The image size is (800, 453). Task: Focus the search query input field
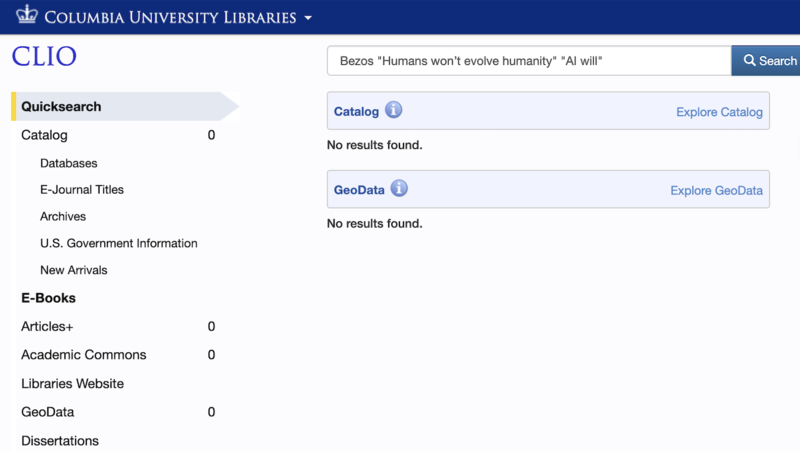point(529,61)
